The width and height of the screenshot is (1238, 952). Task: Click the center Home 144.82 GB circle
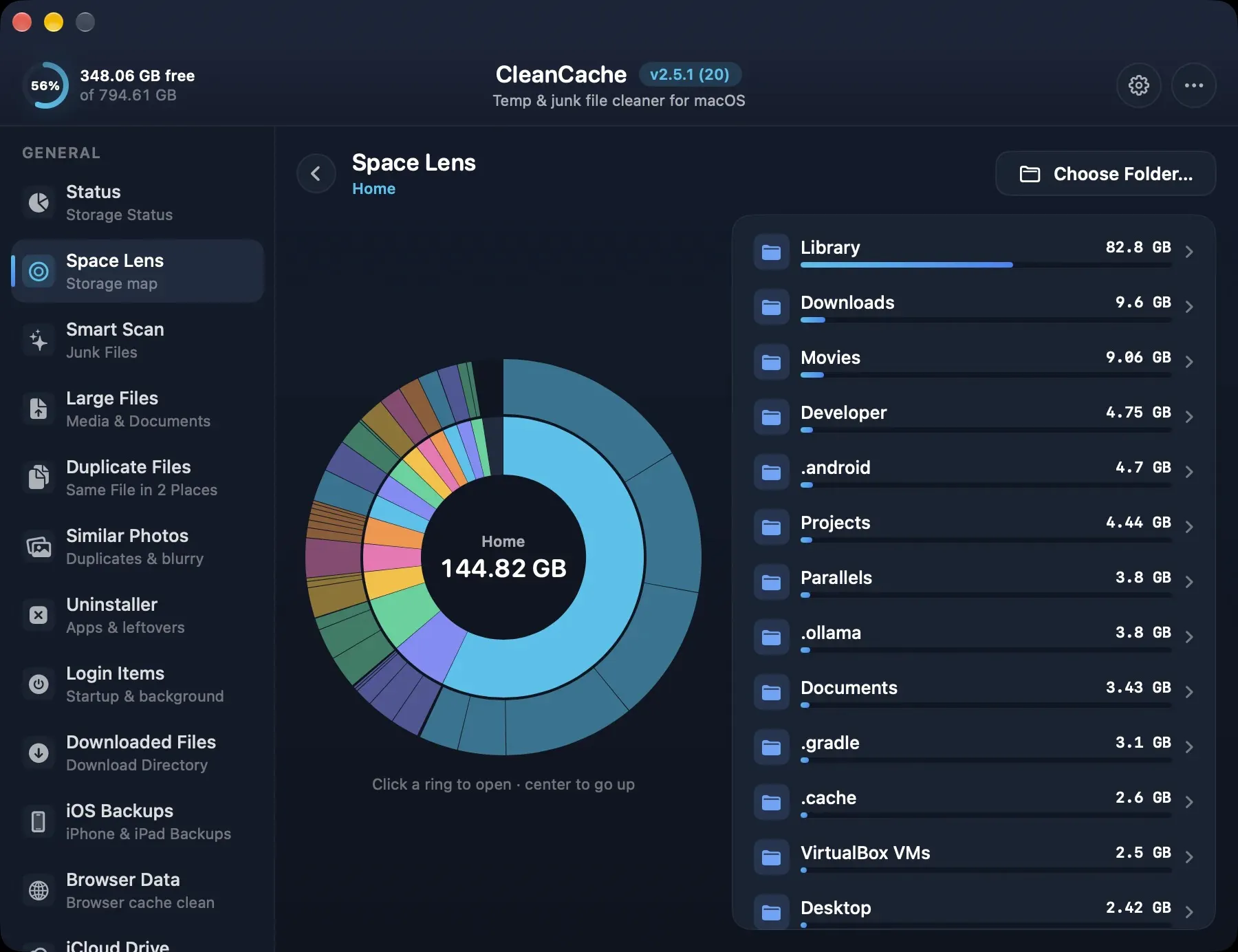tap(503, 557)
